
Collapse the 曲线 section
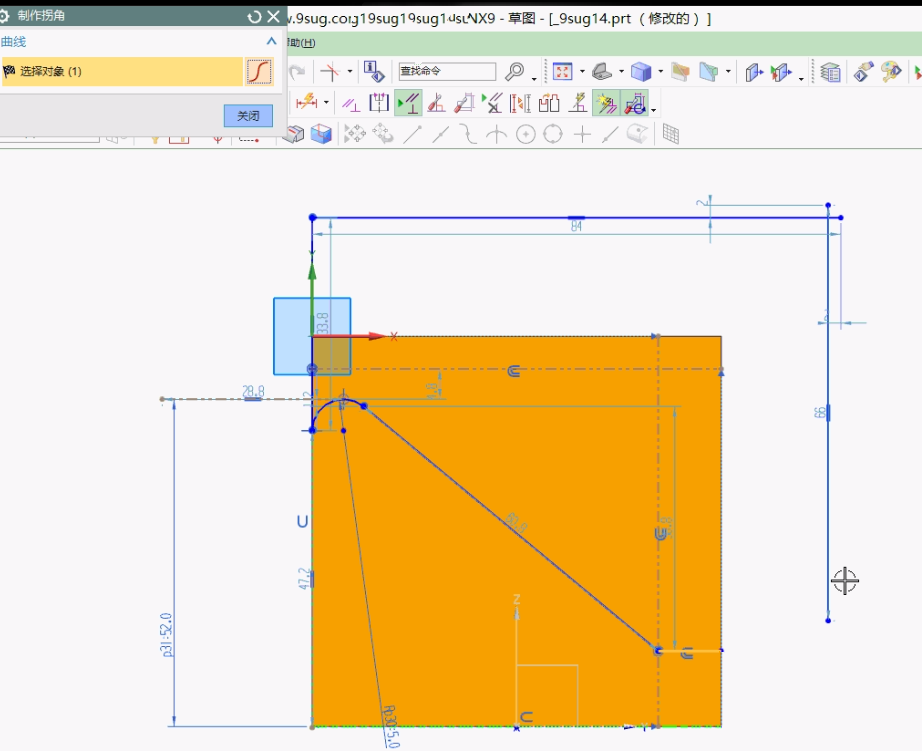pos(271,41)
